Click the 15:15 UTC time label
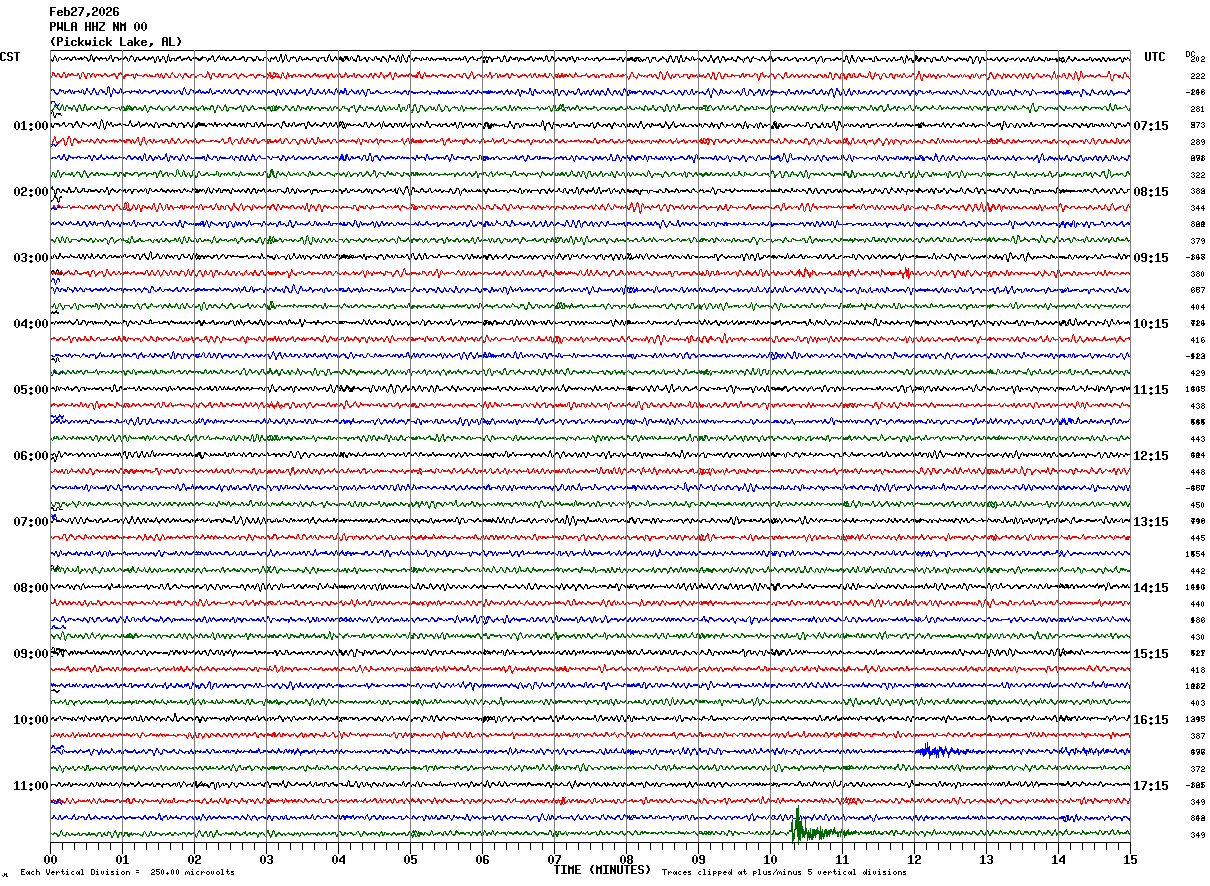This screenshot has width=1210, height=886. pos(1151,654)
